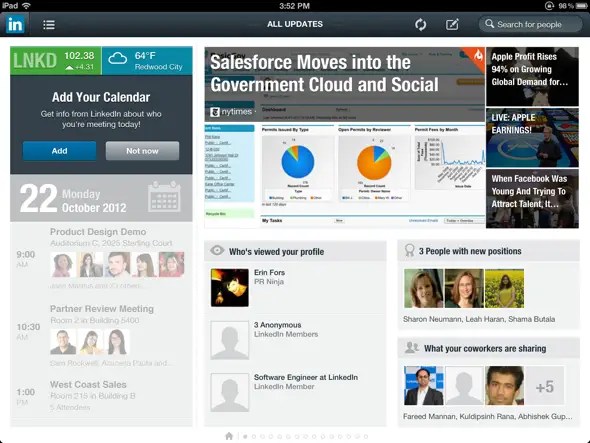Open Erin Fors profile photo
The width and height of the screenshot is (590, 443).
click(230, 288)
